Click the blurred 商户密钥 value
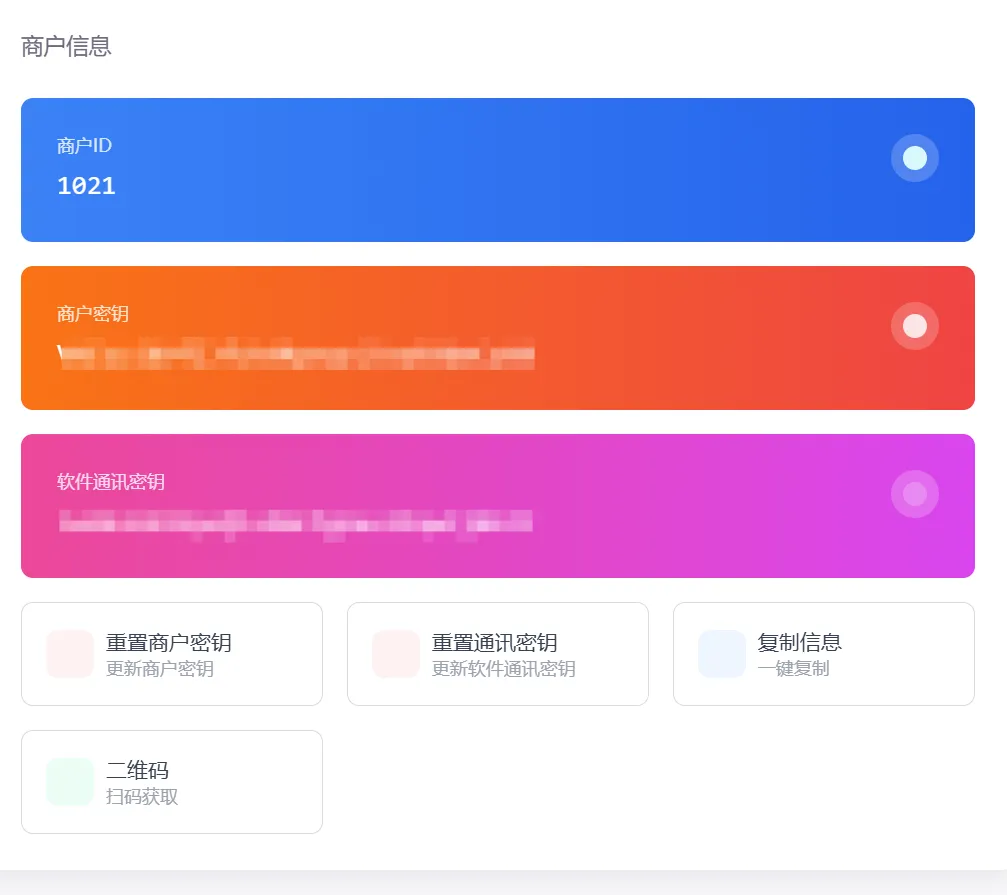This screenshot has height=895, width=1007. pyautogui.click(x=296, y=354)
